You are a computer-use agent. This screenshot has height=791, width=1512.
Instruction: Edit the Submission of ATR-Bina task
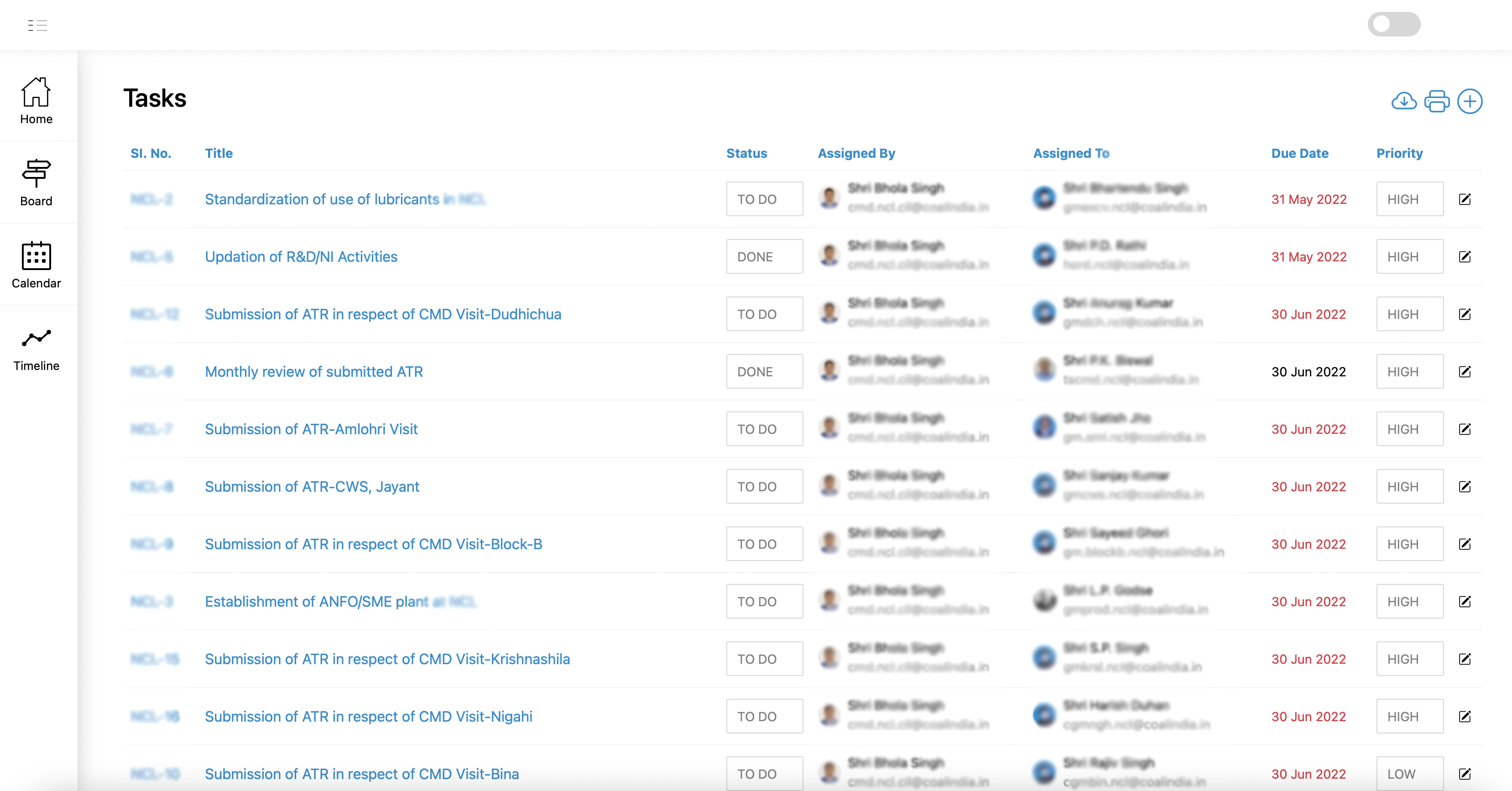[x=1465, y=774]
